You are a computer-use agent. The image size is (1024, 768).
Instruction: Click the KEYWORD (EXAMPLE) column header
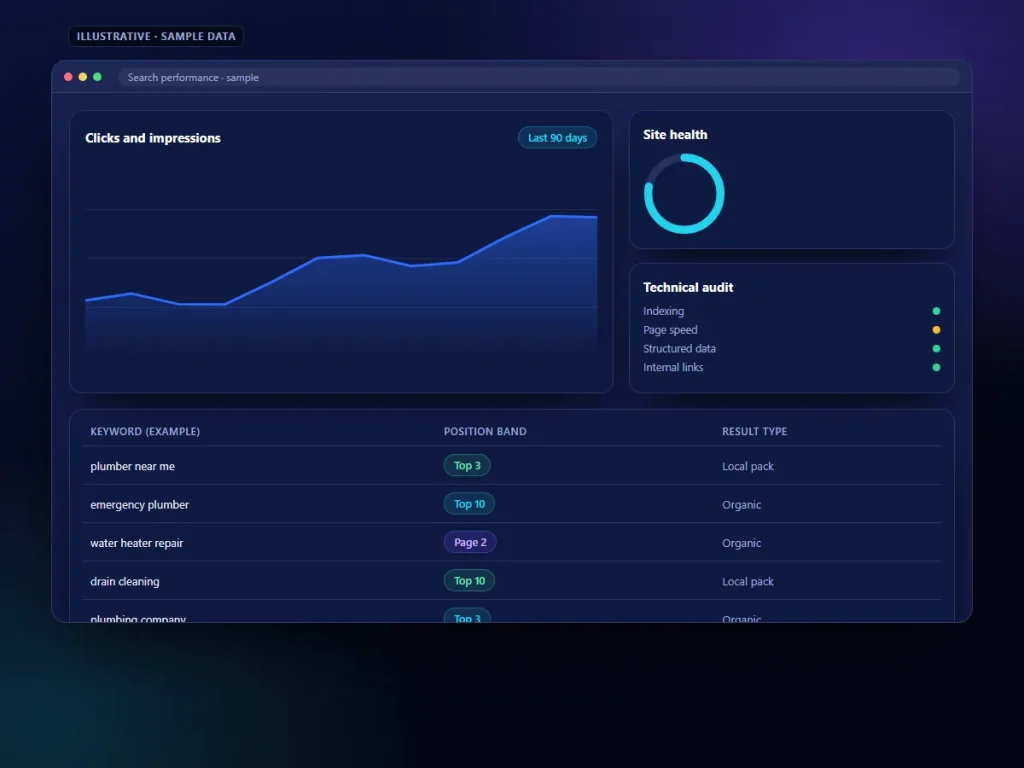coord(145,432)
